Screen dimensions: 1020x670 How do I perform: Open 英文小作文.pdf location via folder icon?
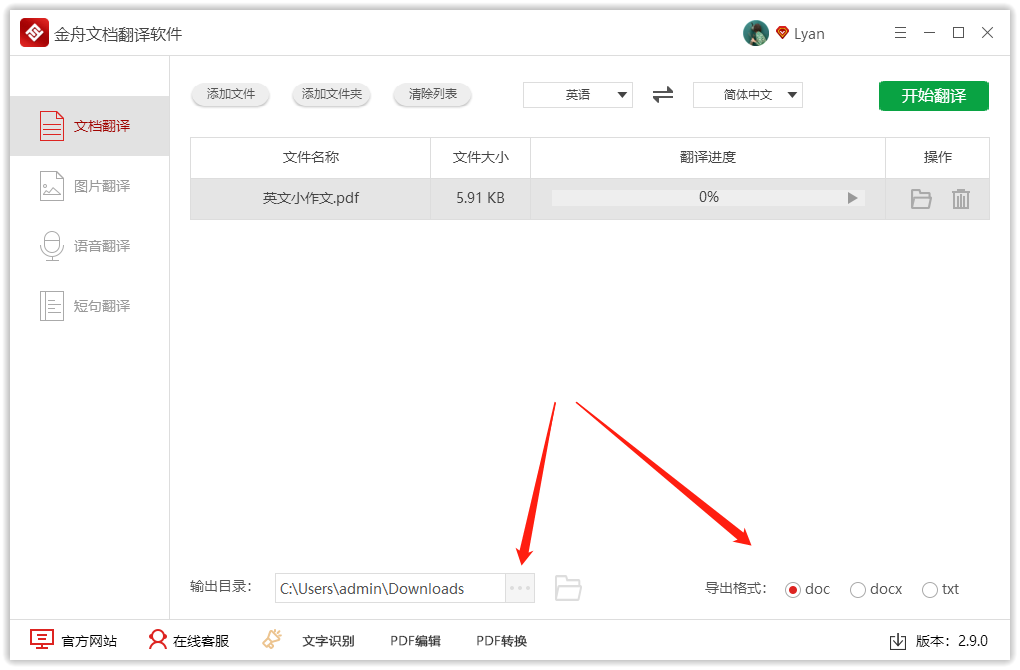(x=919, y=198)
